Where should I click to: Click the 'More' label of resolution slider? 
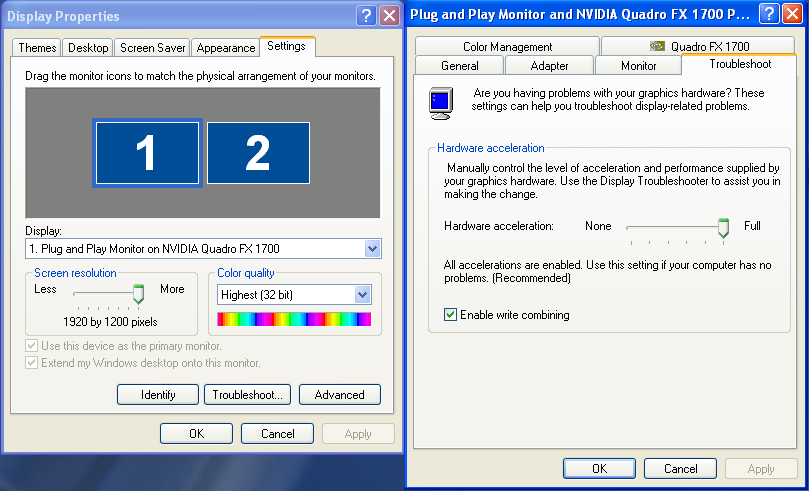click(172, 289)
